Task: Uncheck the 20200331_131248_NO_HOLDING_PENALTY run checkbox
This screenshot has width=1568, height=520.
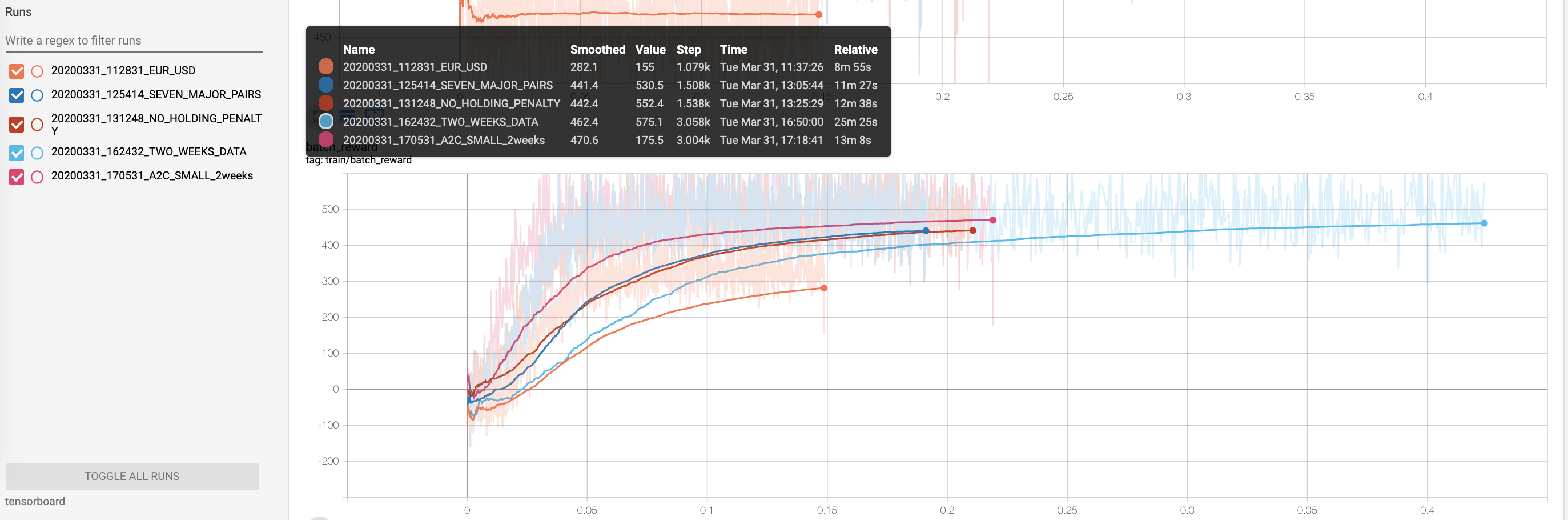Action: (x=17, y=125)
